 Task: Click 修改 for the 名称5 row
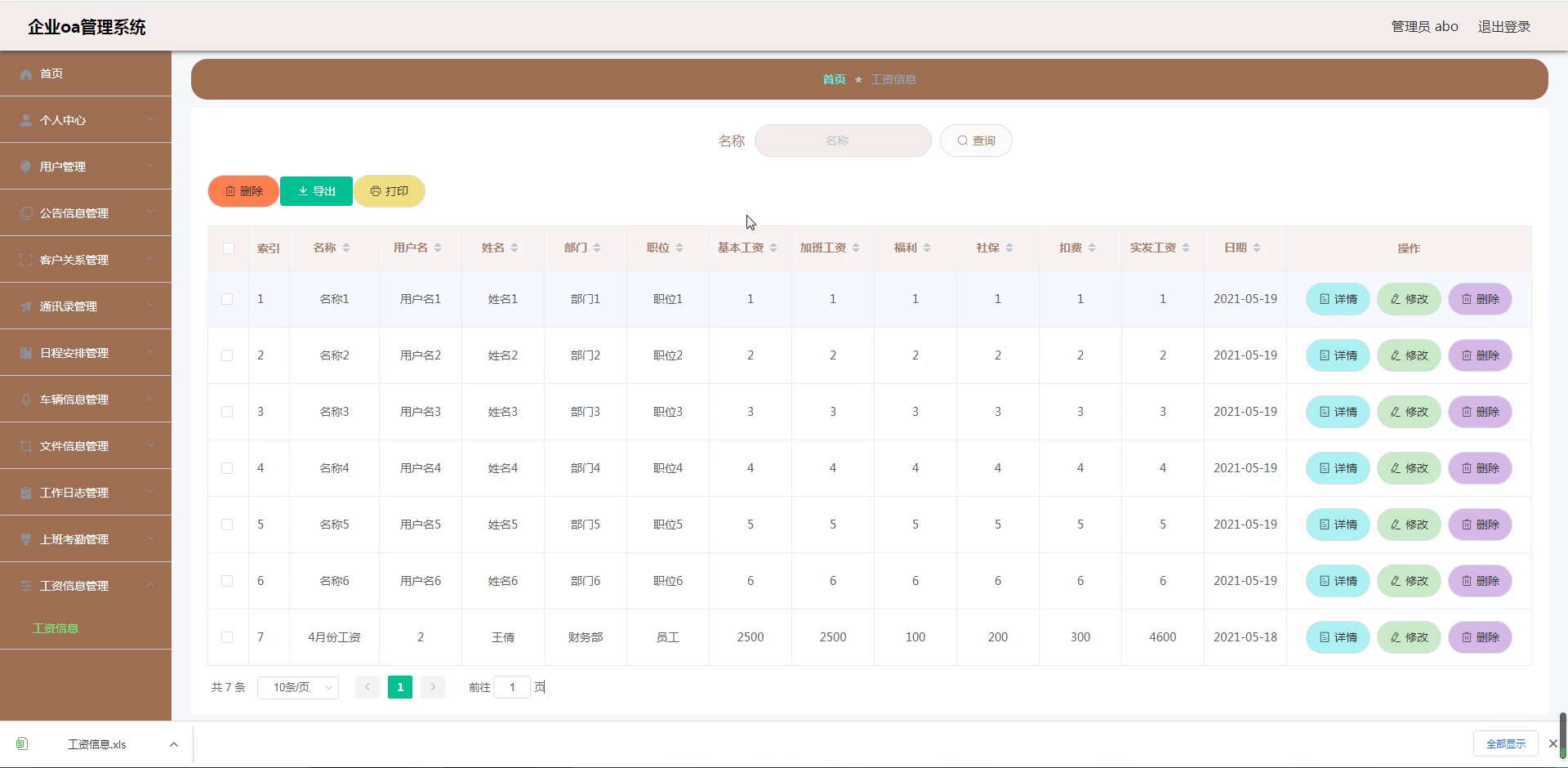1409,525
